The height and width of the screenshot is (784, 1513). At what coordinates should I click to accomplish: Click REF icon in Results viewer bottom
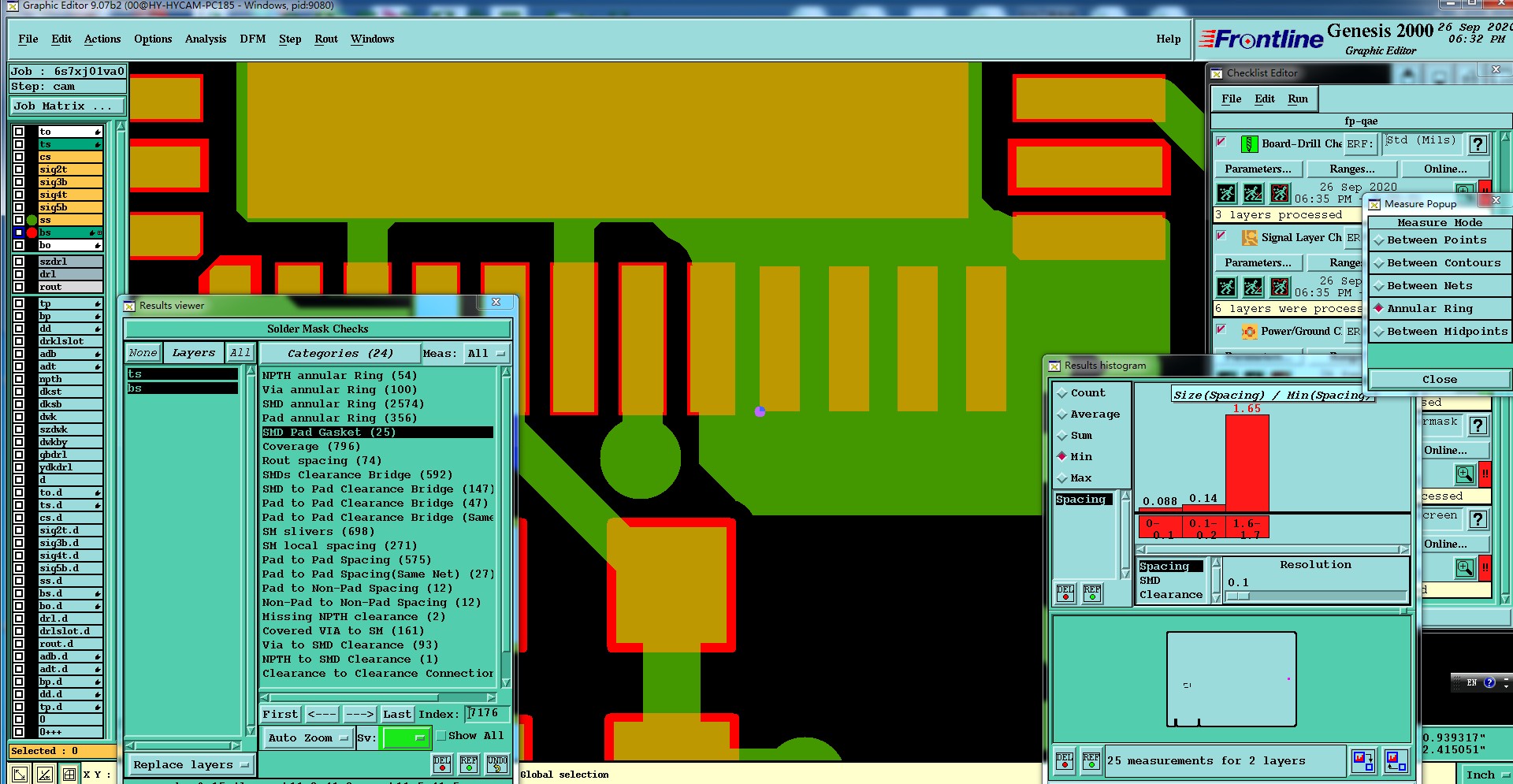click(469, 764)
